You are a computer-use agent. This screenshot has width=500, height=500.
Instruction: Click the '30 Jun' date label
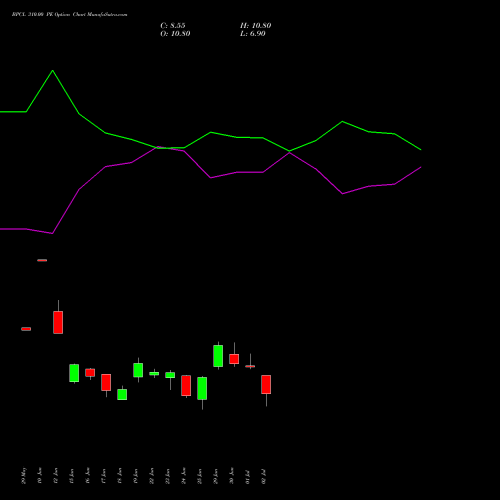click(x=232, y=476)
